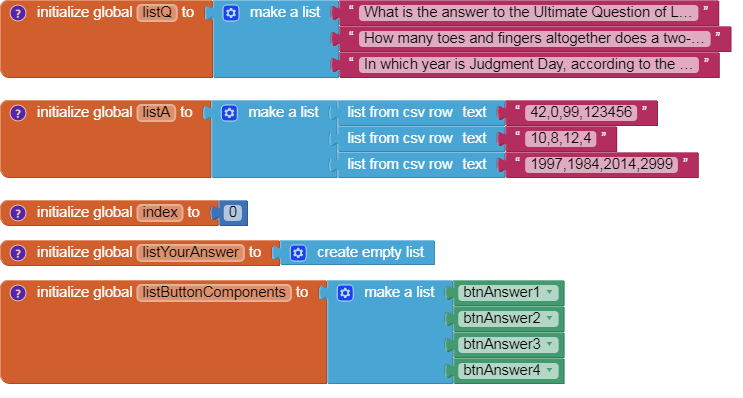
Task: Click the help icon on listButtonComponents block
Action: (x=18, y=293)
